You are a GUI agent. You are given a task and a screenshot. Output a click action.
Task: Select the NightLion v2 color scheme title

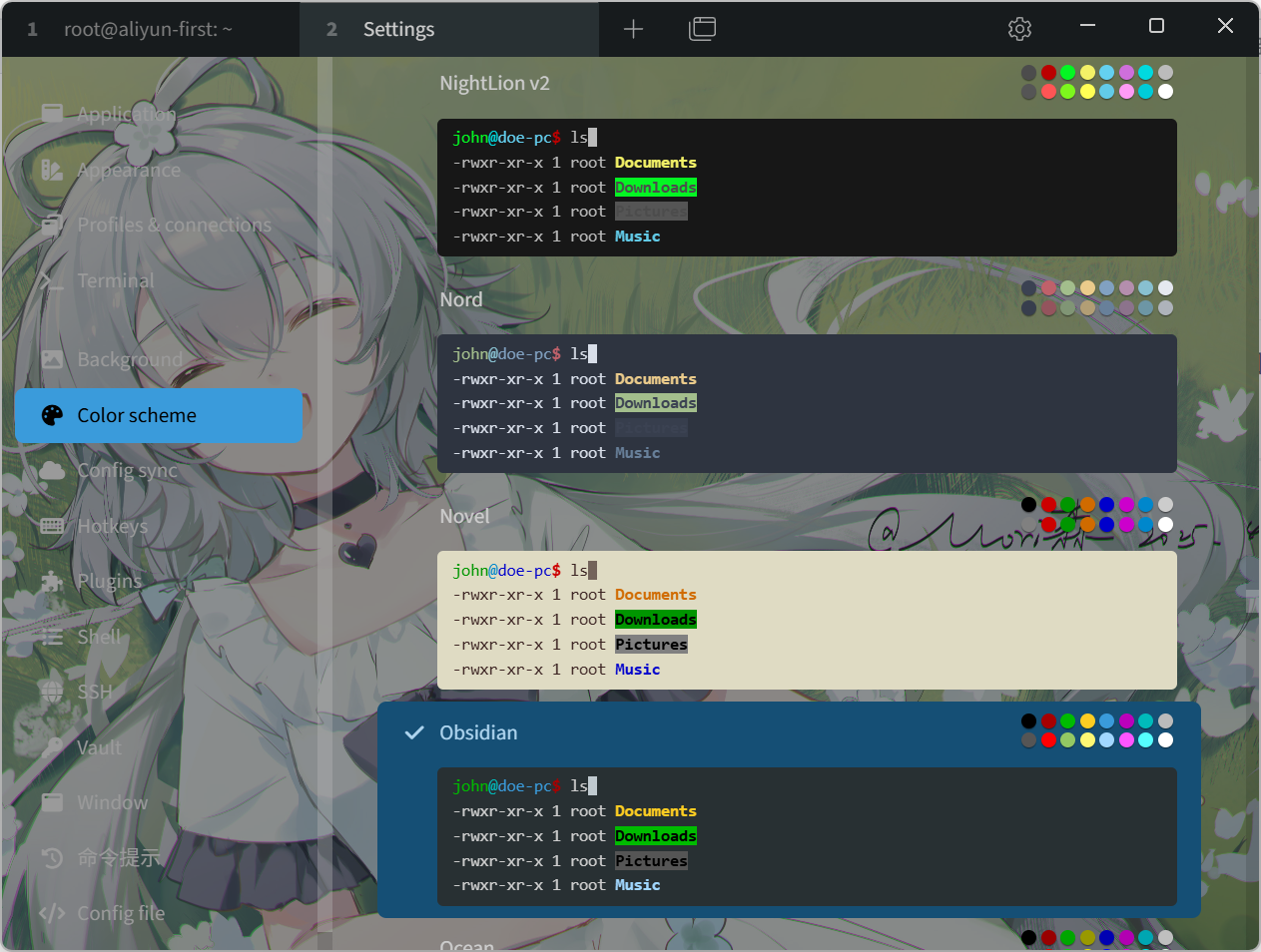click(494, 83)
